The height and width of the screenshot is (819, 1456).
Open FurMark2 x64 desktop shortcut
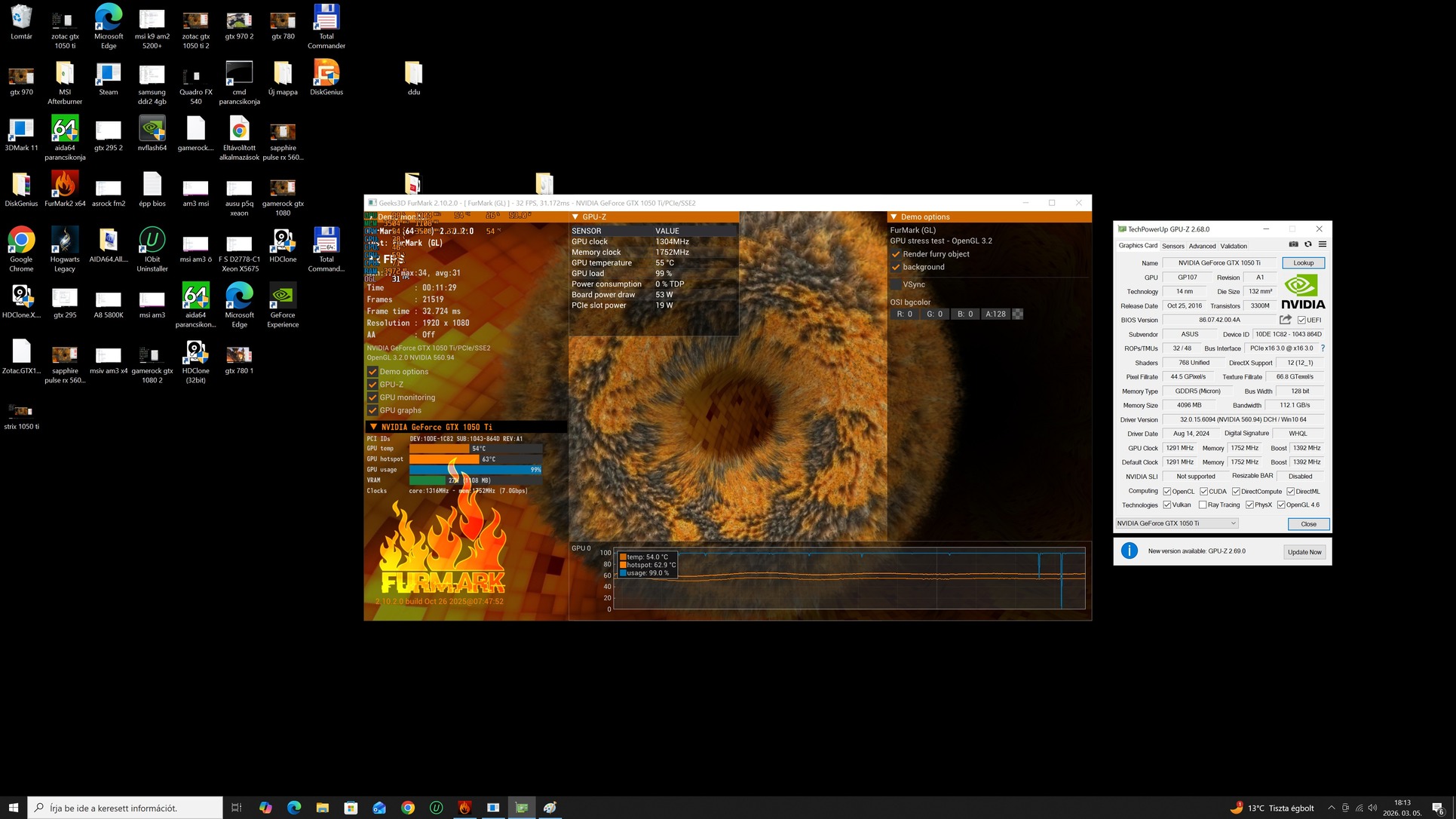point(65,184)
